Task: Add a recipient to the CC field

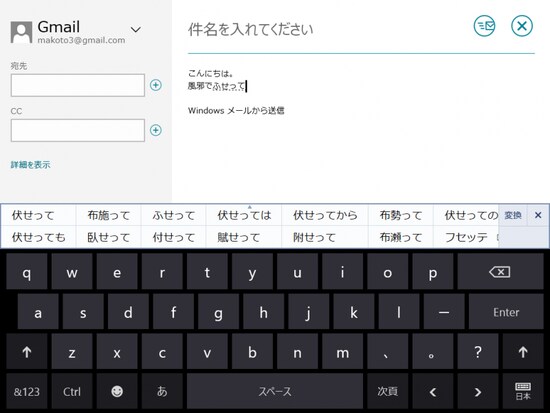Action: [x=156, y=130]
